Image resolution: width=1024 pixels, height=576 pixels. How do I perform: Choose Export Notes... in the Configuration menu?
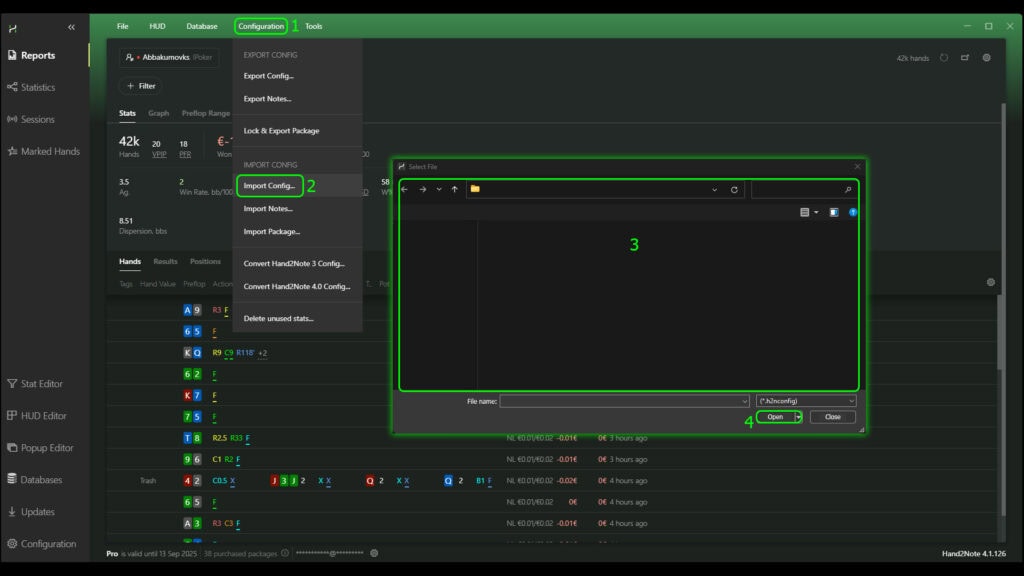(x=268, y=98)
